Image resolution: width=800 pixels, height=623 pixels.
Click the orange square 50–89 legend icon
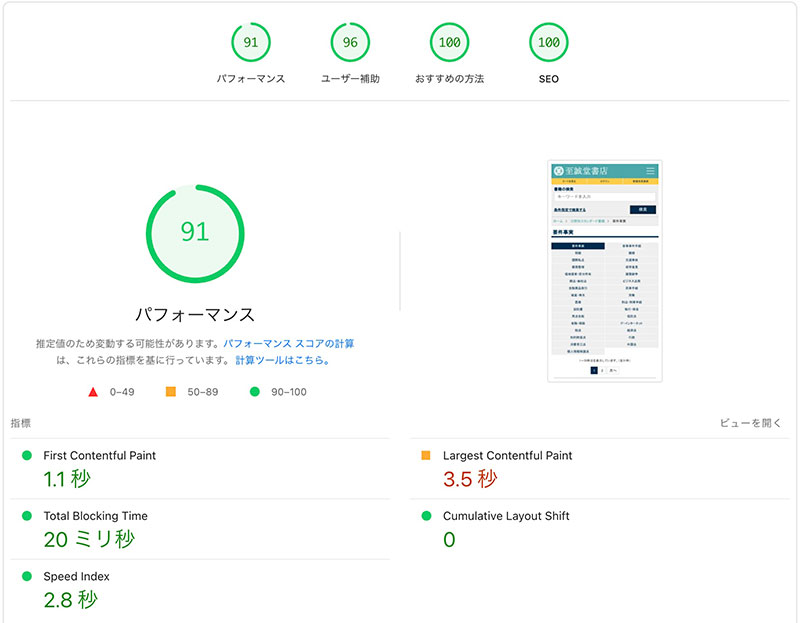[x=171, y=391]
